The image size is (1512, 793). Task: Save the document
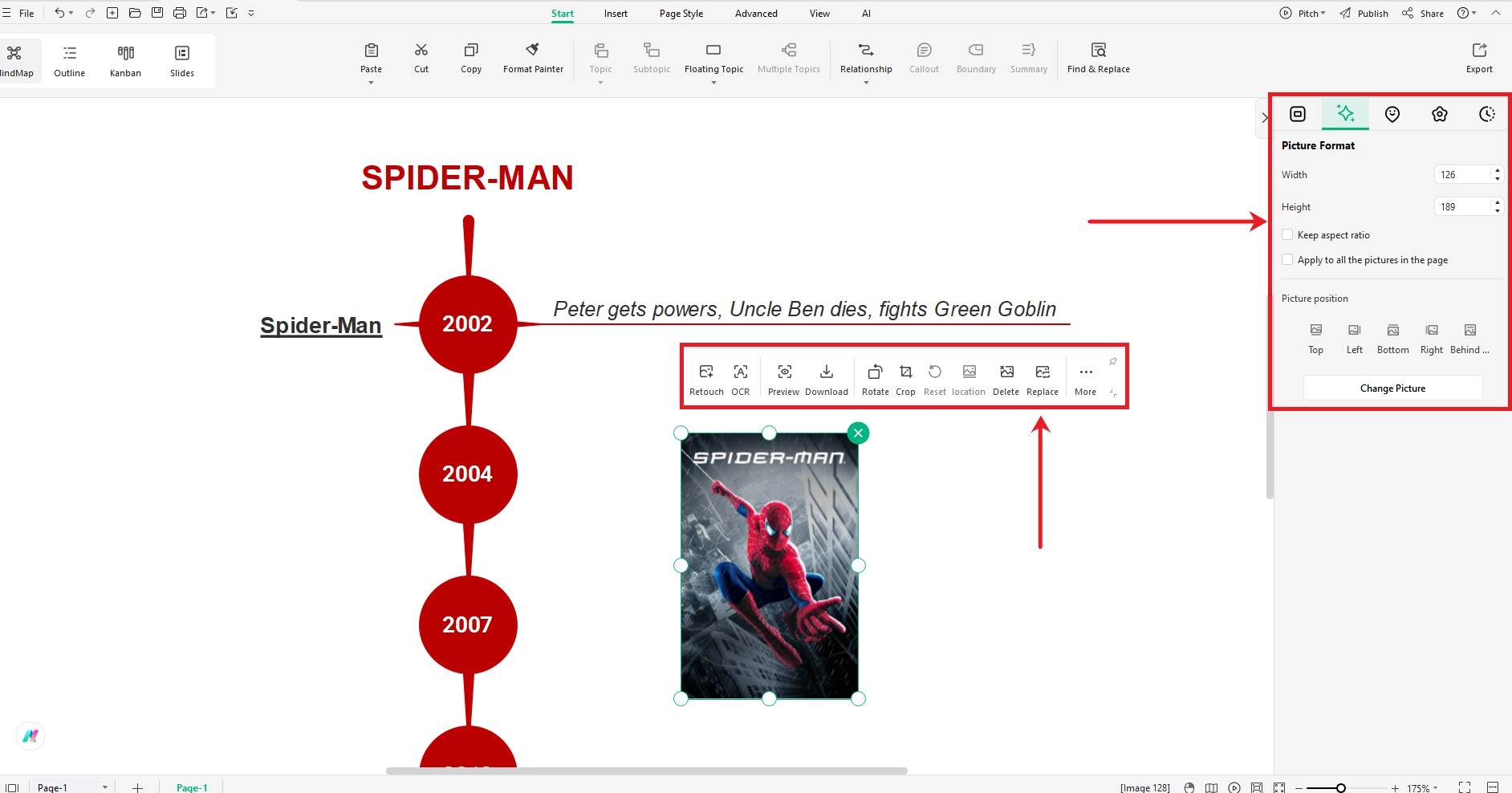pyautogui.click(x=157, y=13)
